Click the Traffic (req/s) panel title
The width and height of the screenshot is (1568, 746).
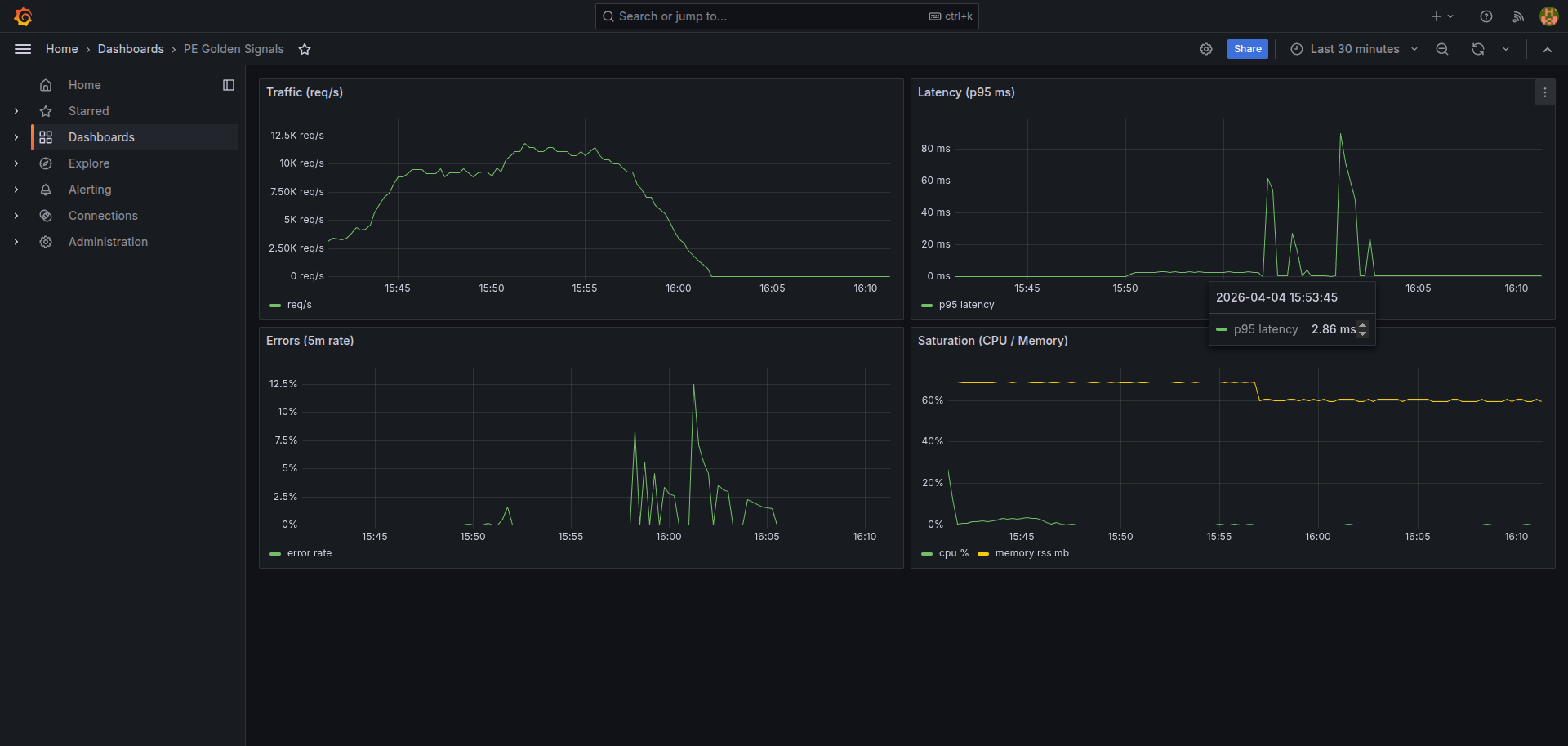point(305,92)
